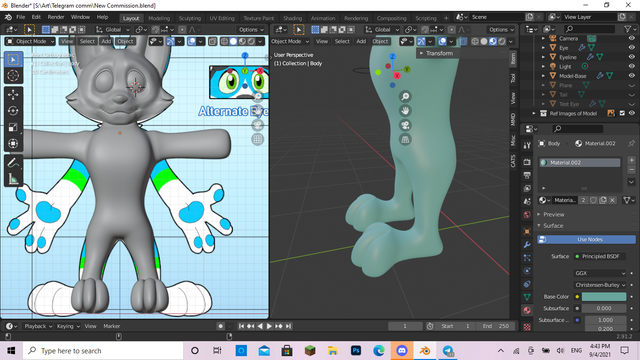Viewport: 640px width, 360px height.
Task: Expand the Model-Base tree item
Action: click(x=543, y=76)
